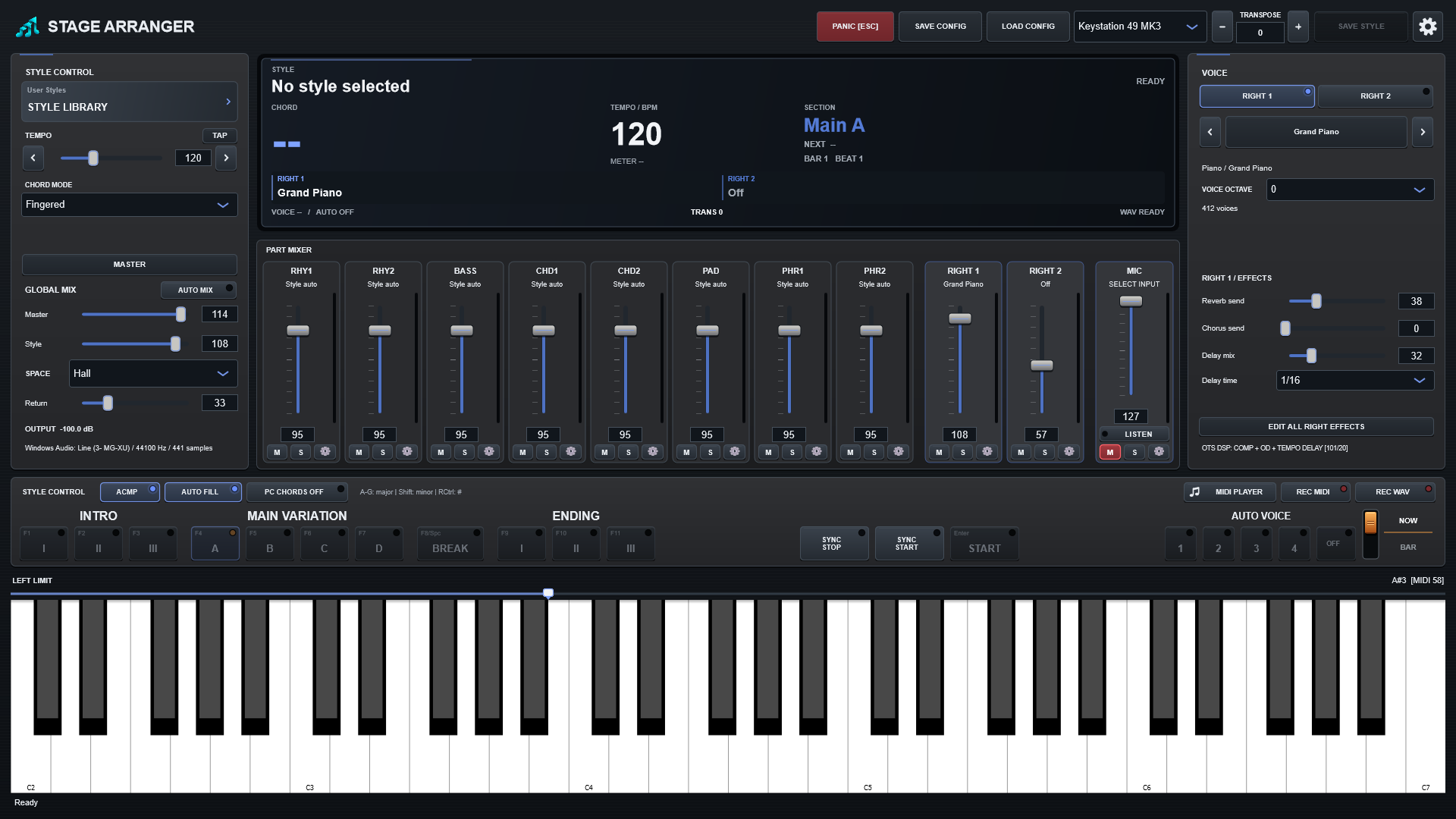Expand the Style Library

pos(130,102)
